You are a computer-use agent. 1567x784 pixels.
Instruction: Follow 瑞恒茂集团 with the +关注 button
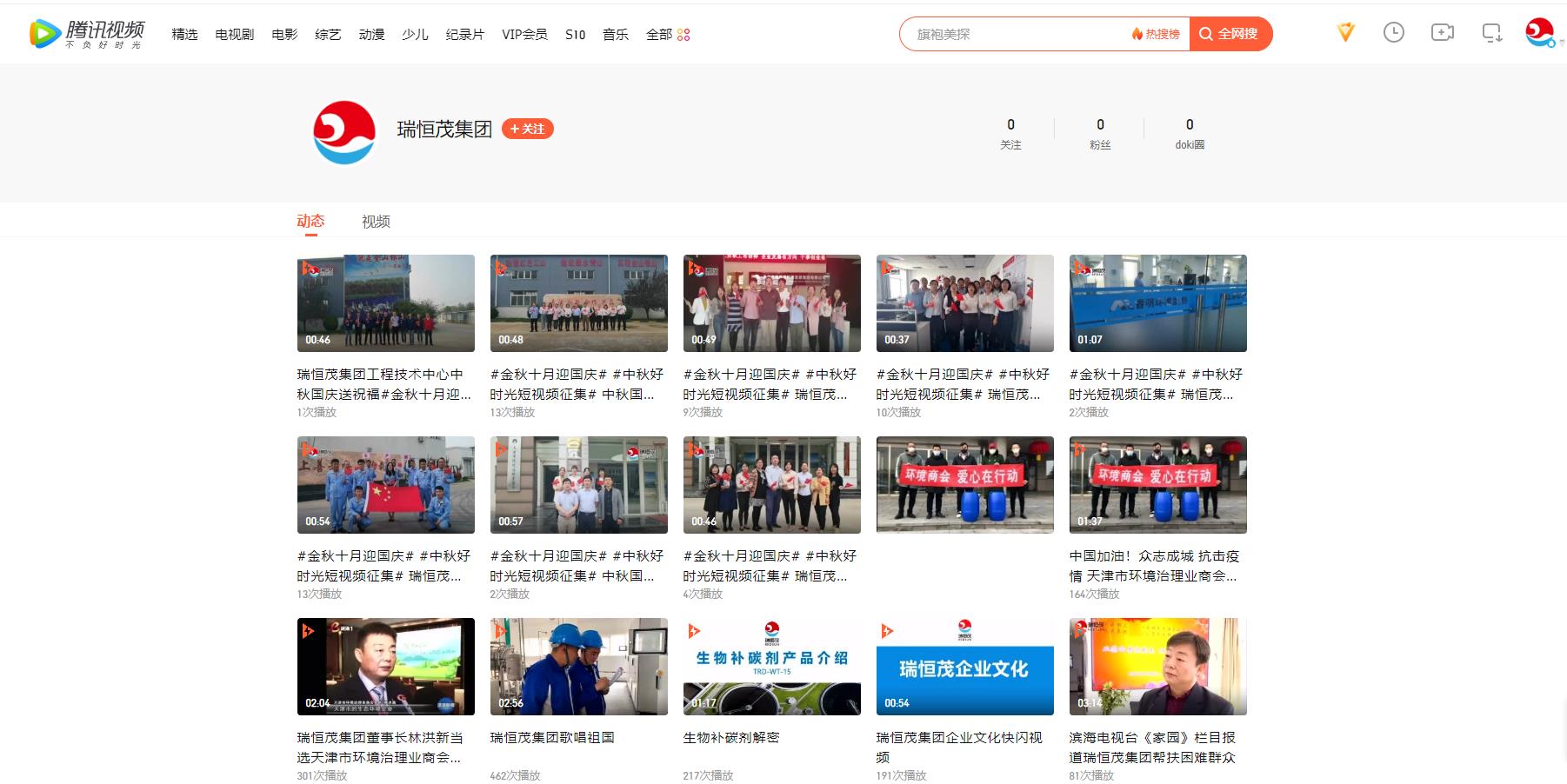[x=527, y=129]
